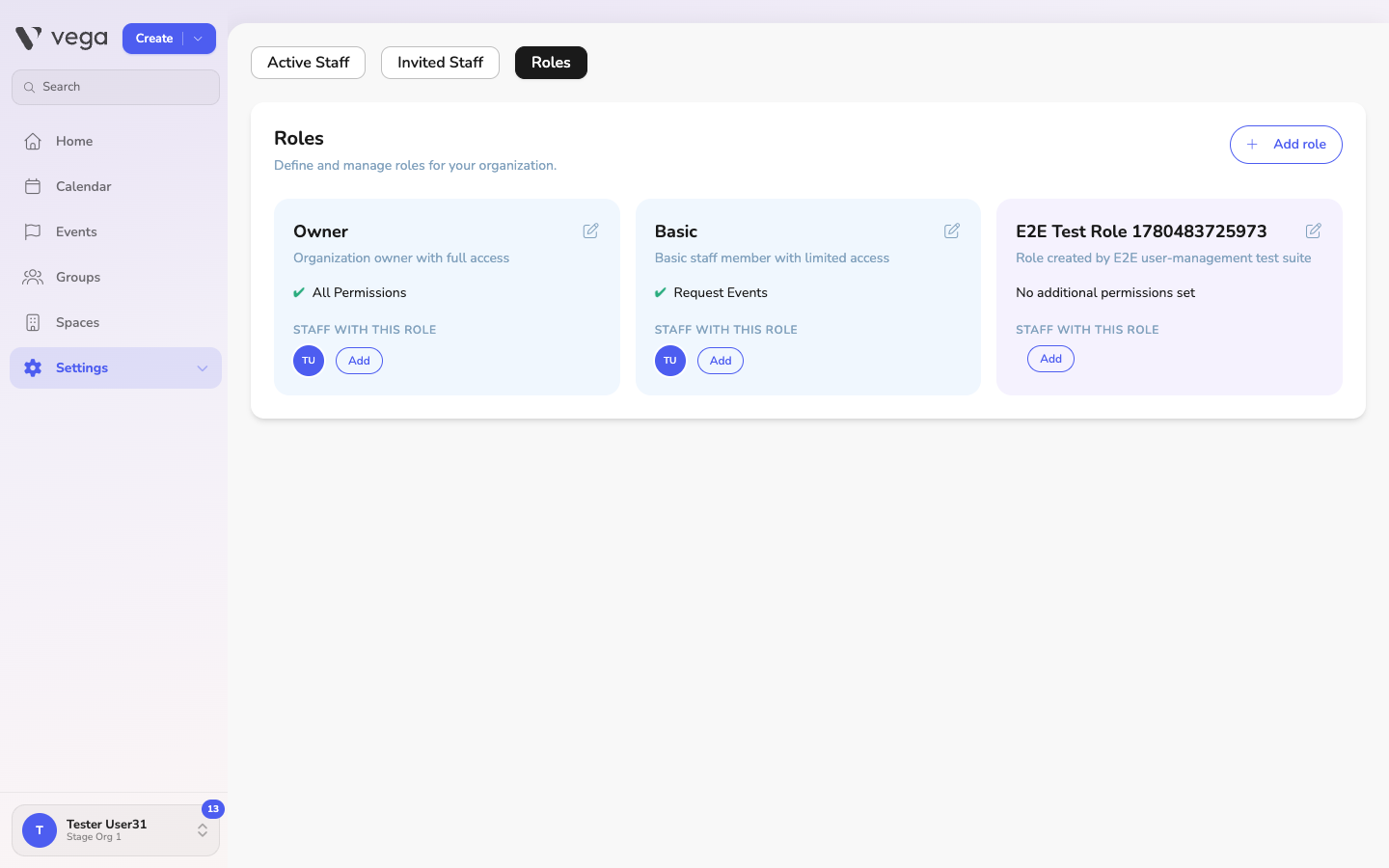The height and width of the screenshot is (868, 1389).
Task: Click the 13 notifications badge
Action: tap(213, 809)
